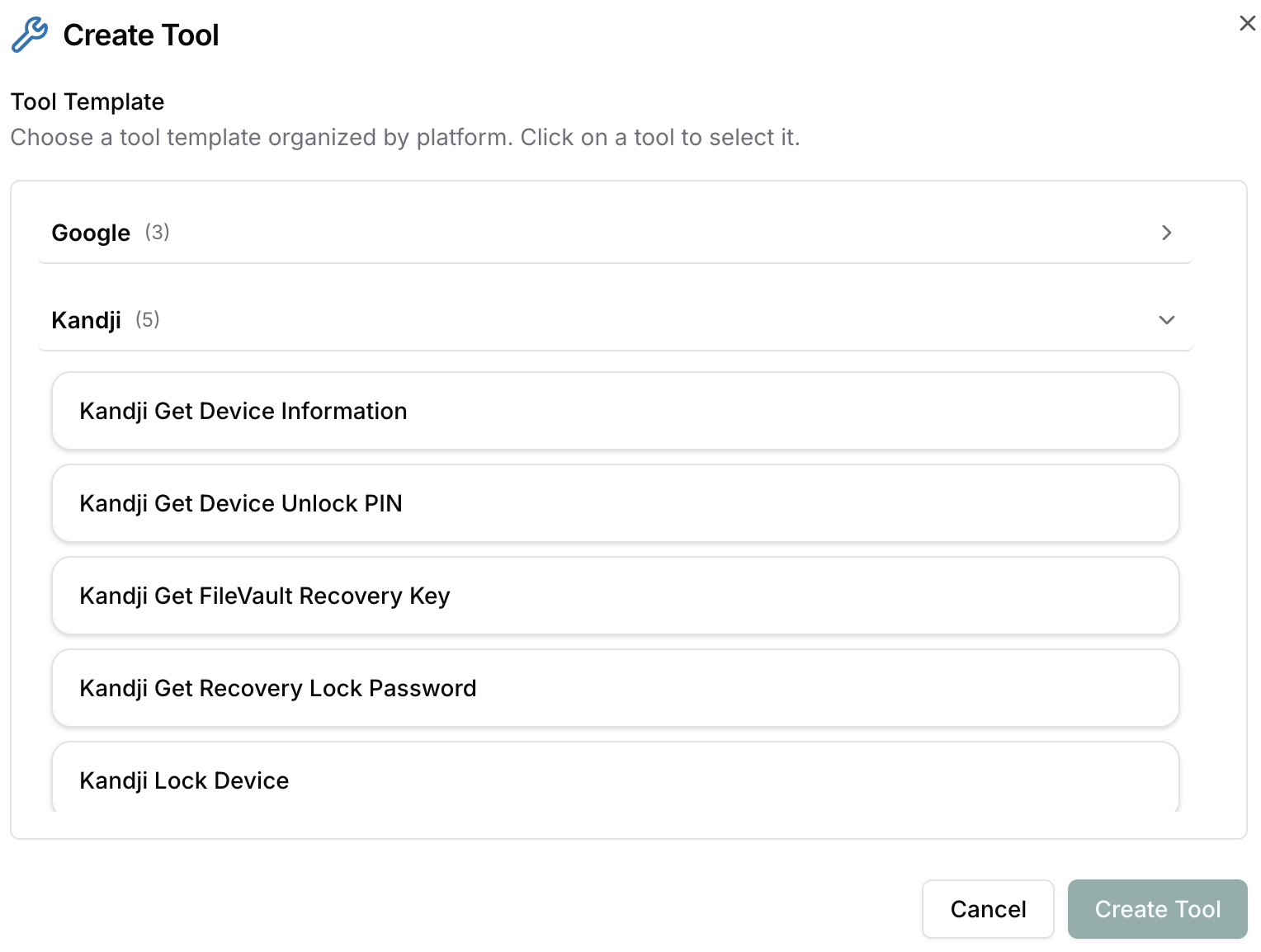Click the Google count indicator (3)
The image size is (1261, 952).
157,233
